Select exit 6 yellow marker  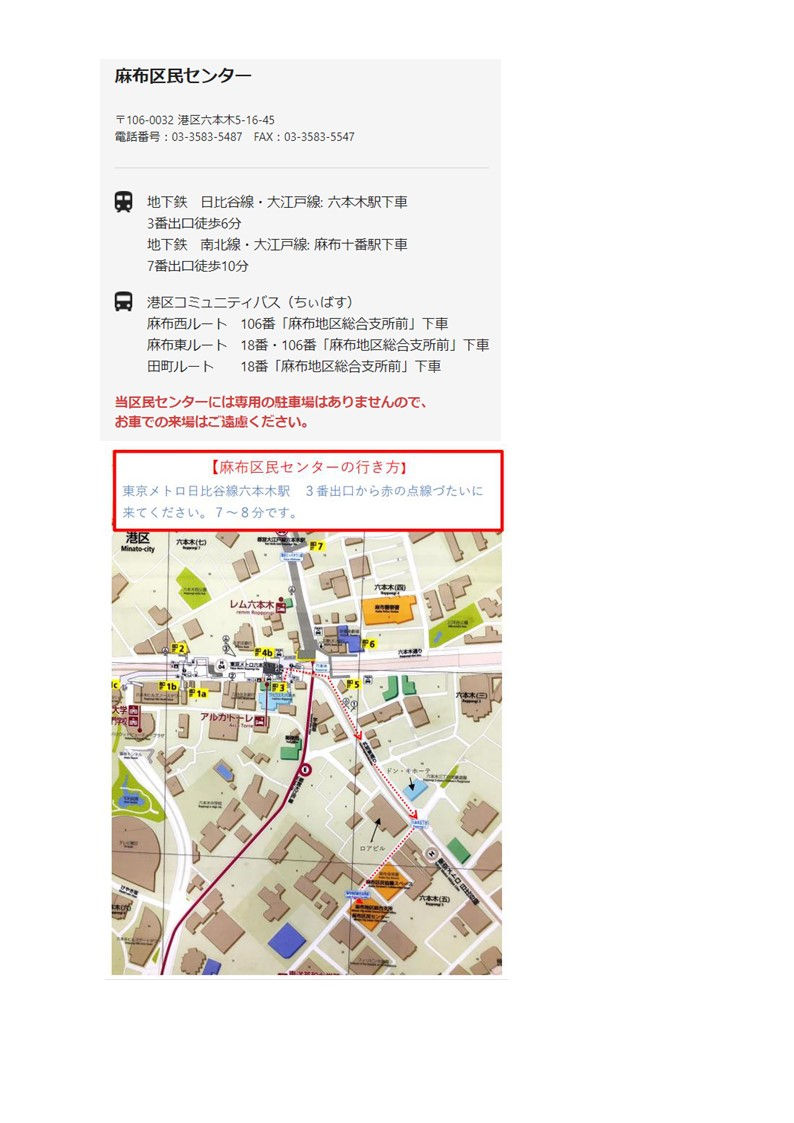(369, 643)
